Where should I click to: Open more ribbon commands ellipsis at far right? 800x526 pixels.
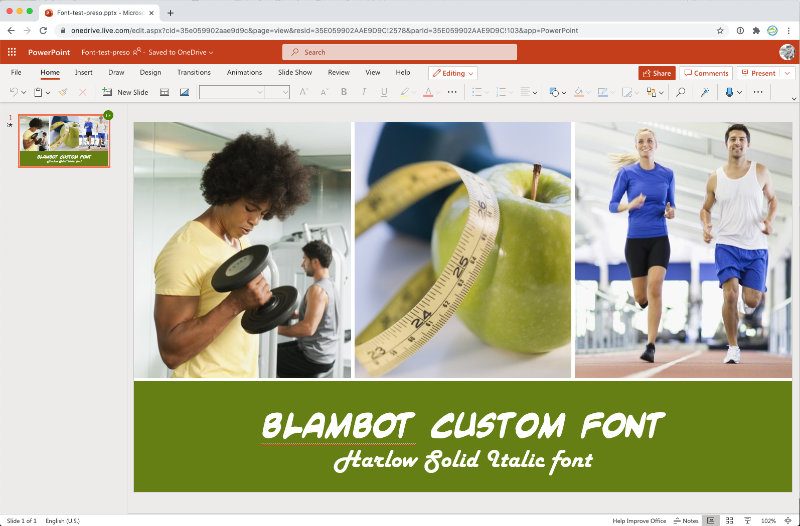pos(758,92)
